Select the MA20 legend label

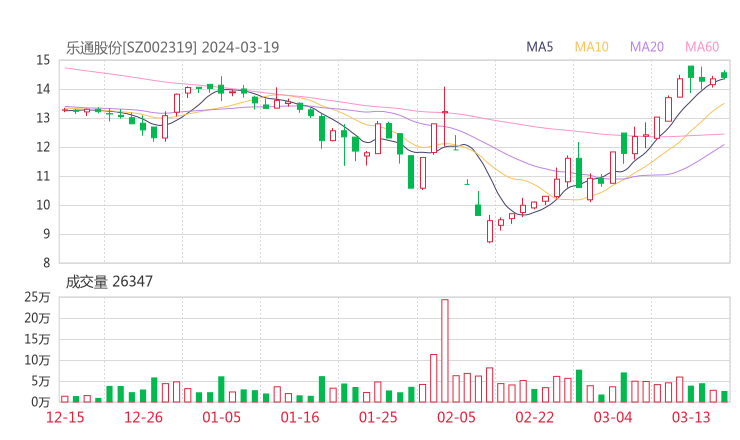[647, 47]
